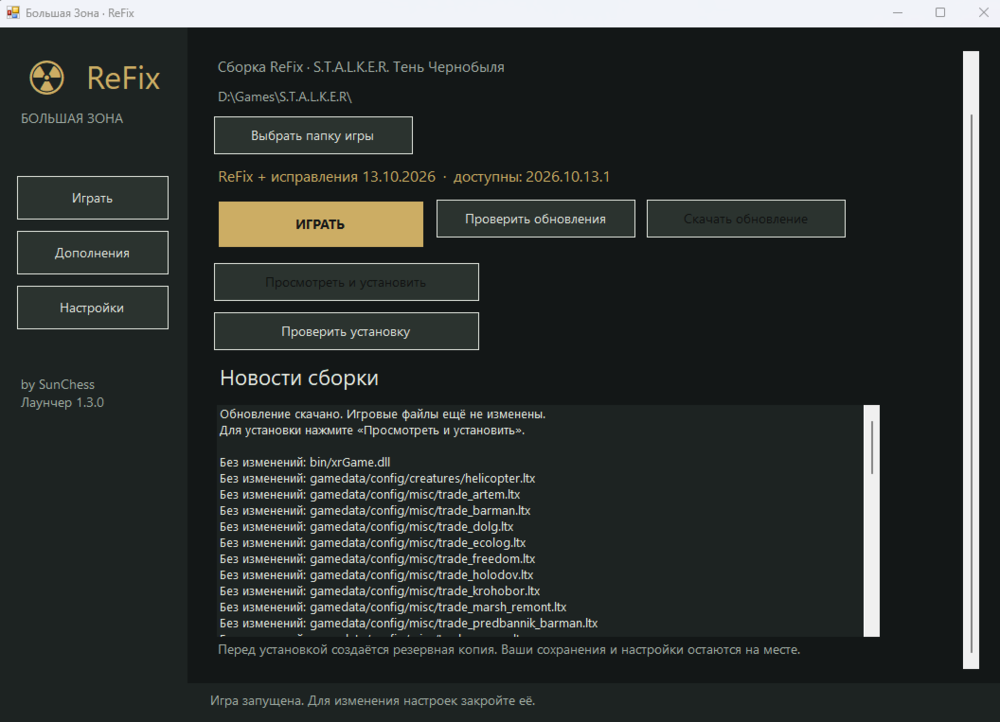Screen dimensions: 1000x722
Task: Click the Новости сборки heading
Action: 299,378
